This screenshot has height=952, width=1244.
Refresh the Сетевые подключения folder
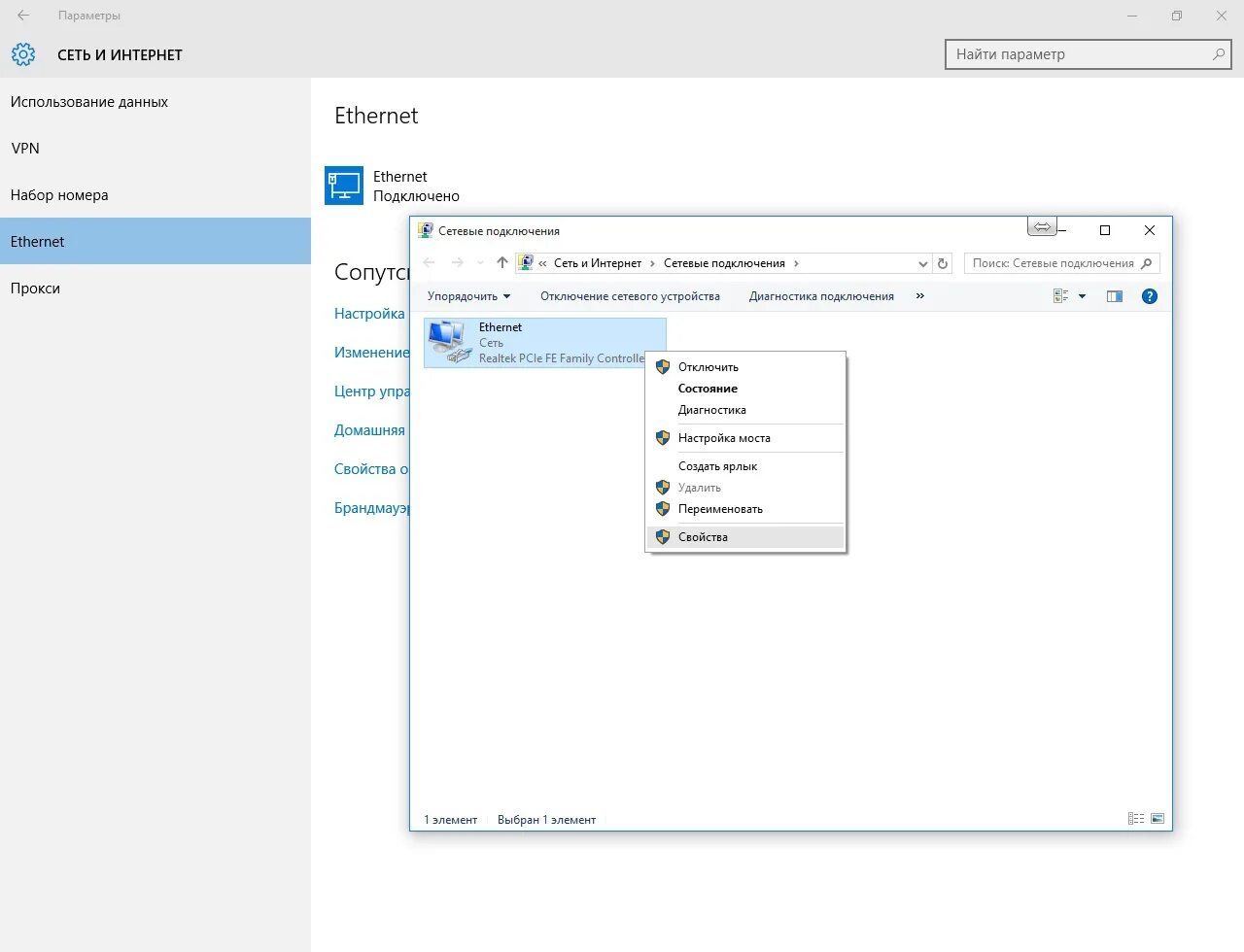tap(942, 263)
